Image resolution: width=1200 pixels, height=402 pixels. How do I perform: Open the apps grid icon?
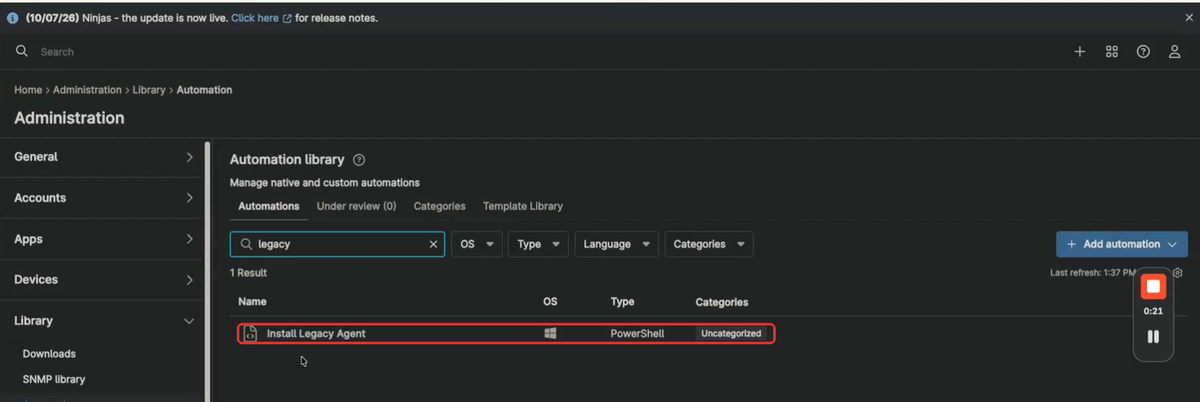[x=1112, y=52]
